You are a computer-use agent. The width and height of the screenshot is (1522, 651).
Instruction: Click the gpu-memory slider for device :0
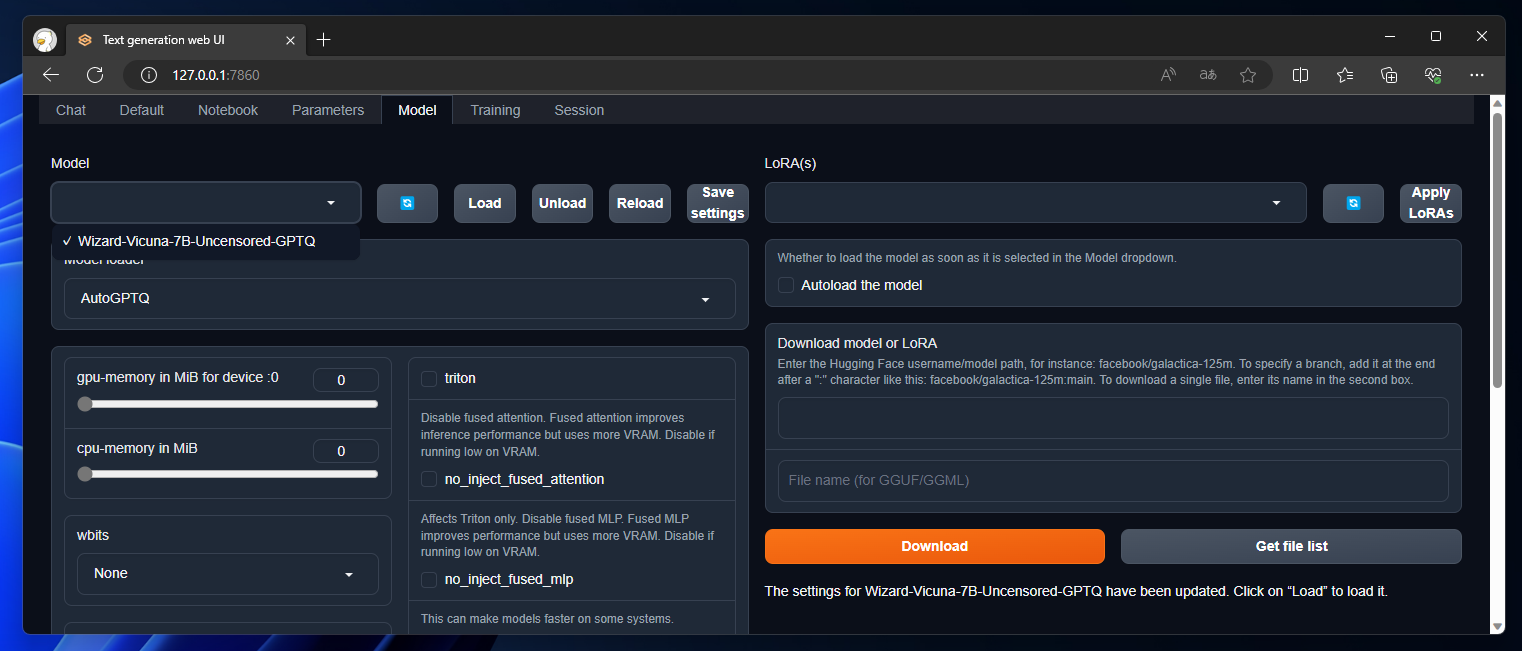228,404
